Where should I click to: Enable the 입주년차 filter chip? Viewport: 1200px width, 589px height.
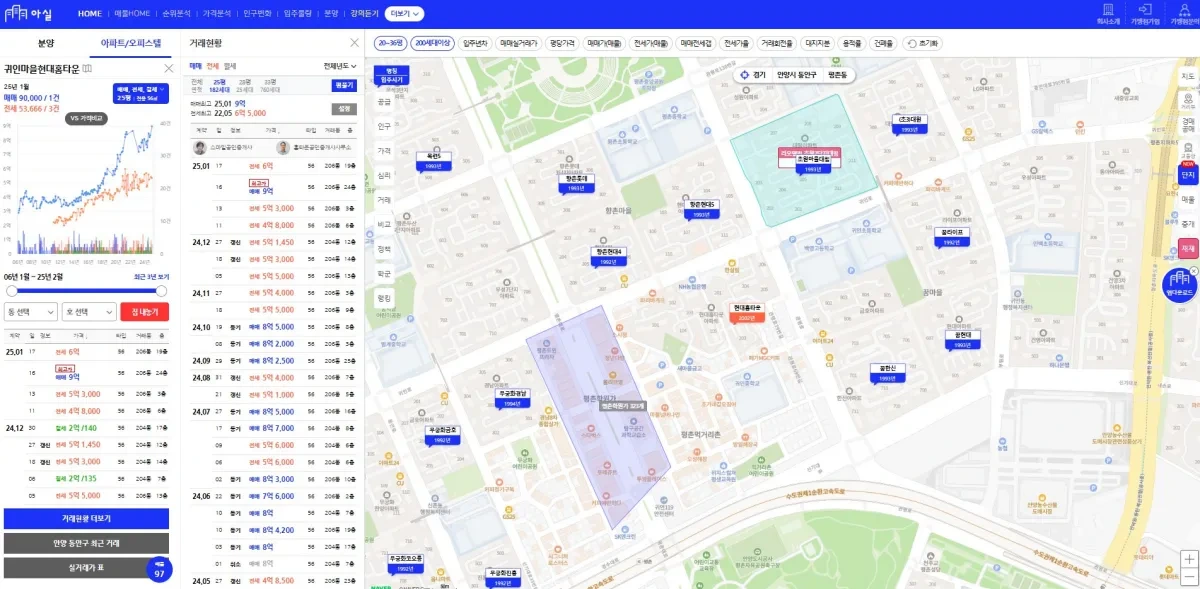click(x=475, y=44)
